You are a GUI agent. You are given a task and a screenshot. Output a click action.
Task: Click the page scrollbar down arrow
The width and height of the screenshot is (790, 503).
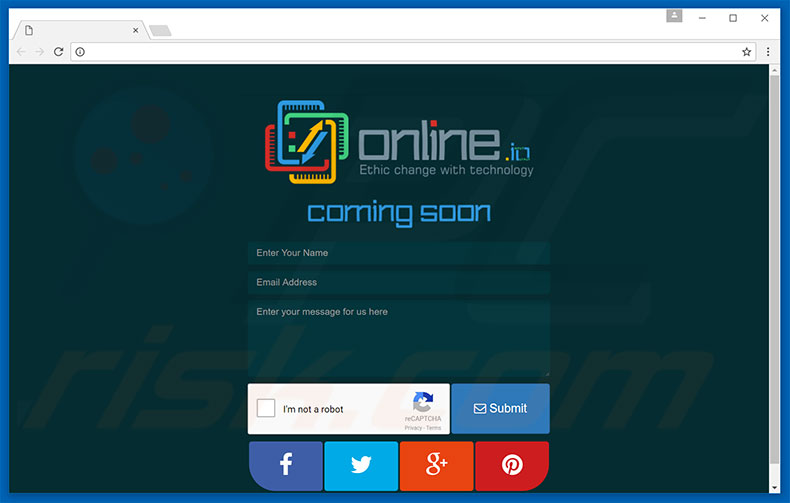click(774, 487)
